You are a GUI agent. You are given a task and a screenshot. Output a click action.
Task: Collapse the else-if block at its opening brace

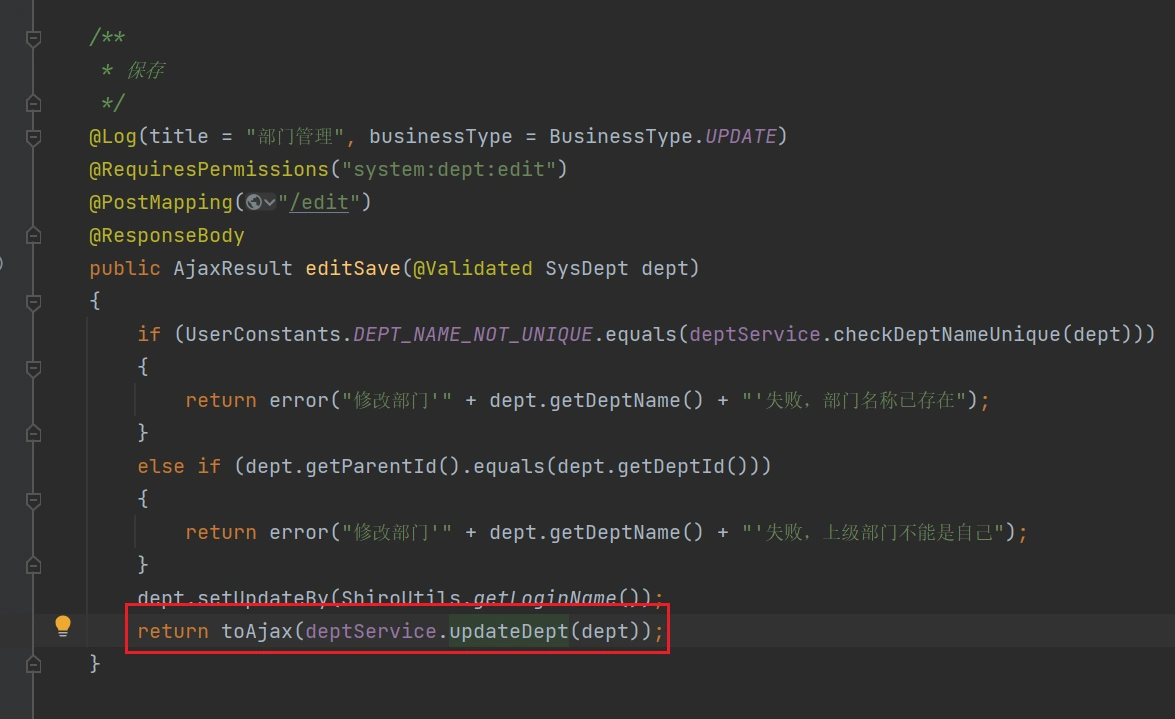(33, 498)
